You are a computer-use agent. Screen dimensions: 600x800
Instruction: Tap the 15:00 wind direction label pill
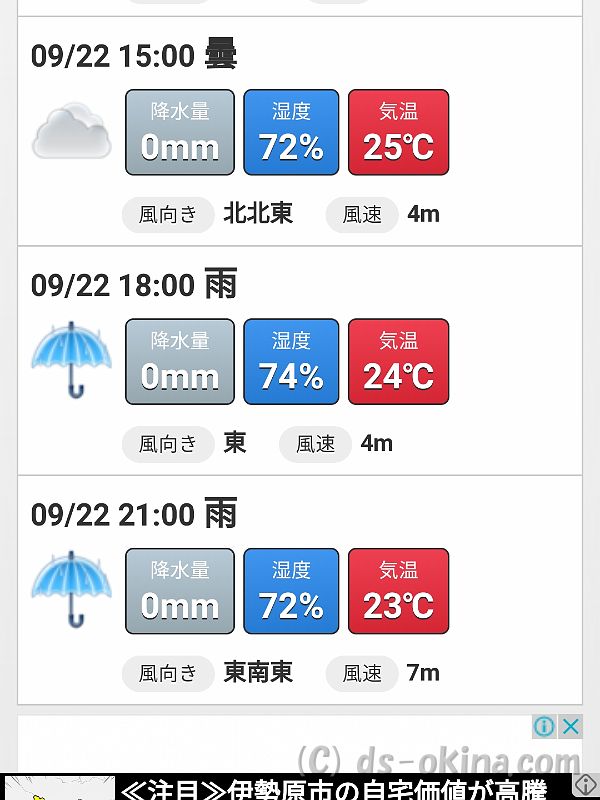[168, 215]
